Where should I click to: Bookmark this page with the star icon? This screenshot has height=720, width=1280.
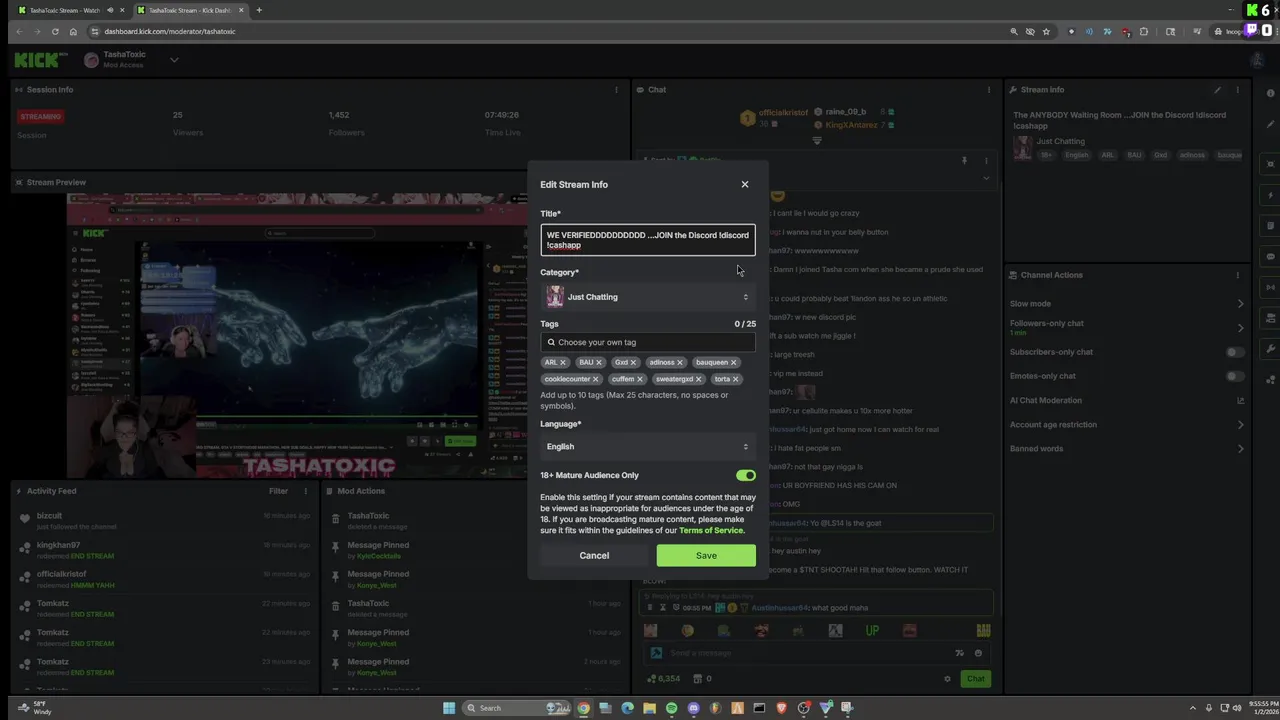tap(1046, 31)
